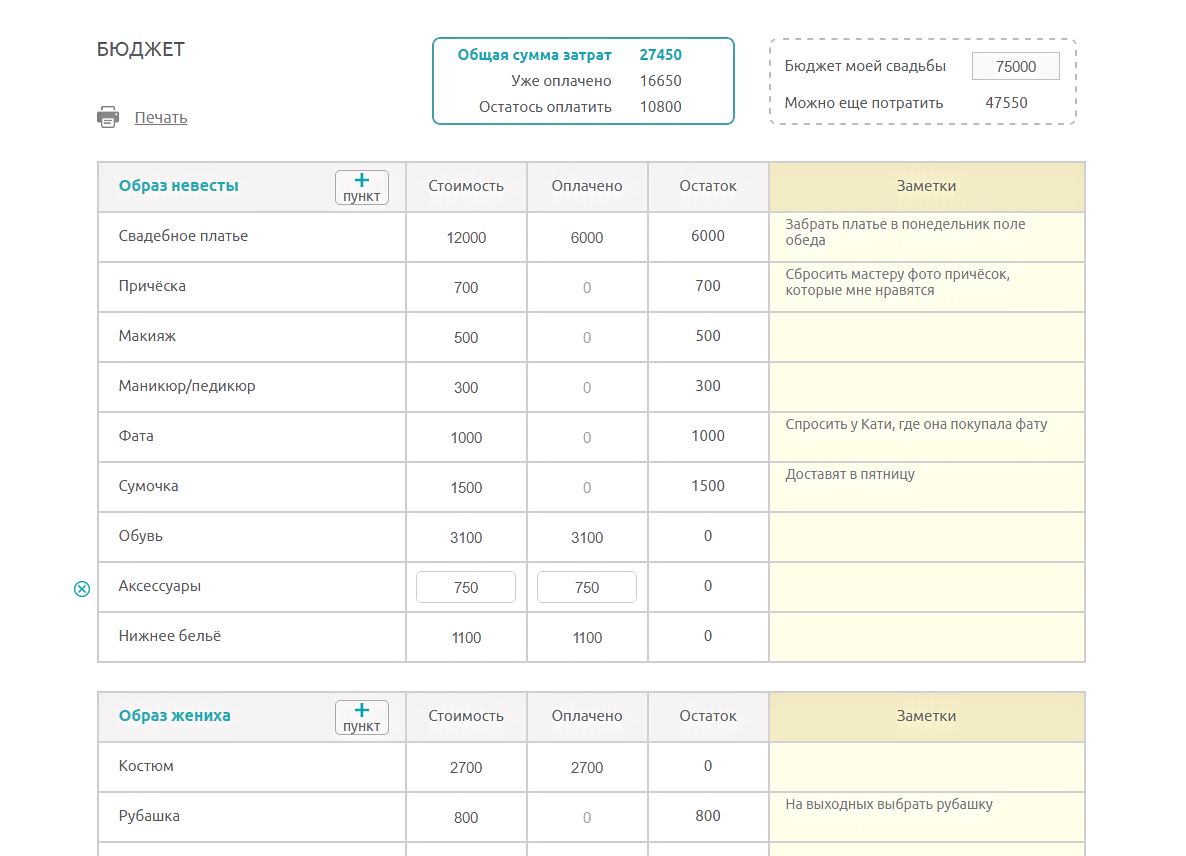Click the Костюм paid amount 2700
Viewport: 1186px width, 856px height.
(587, 768)
